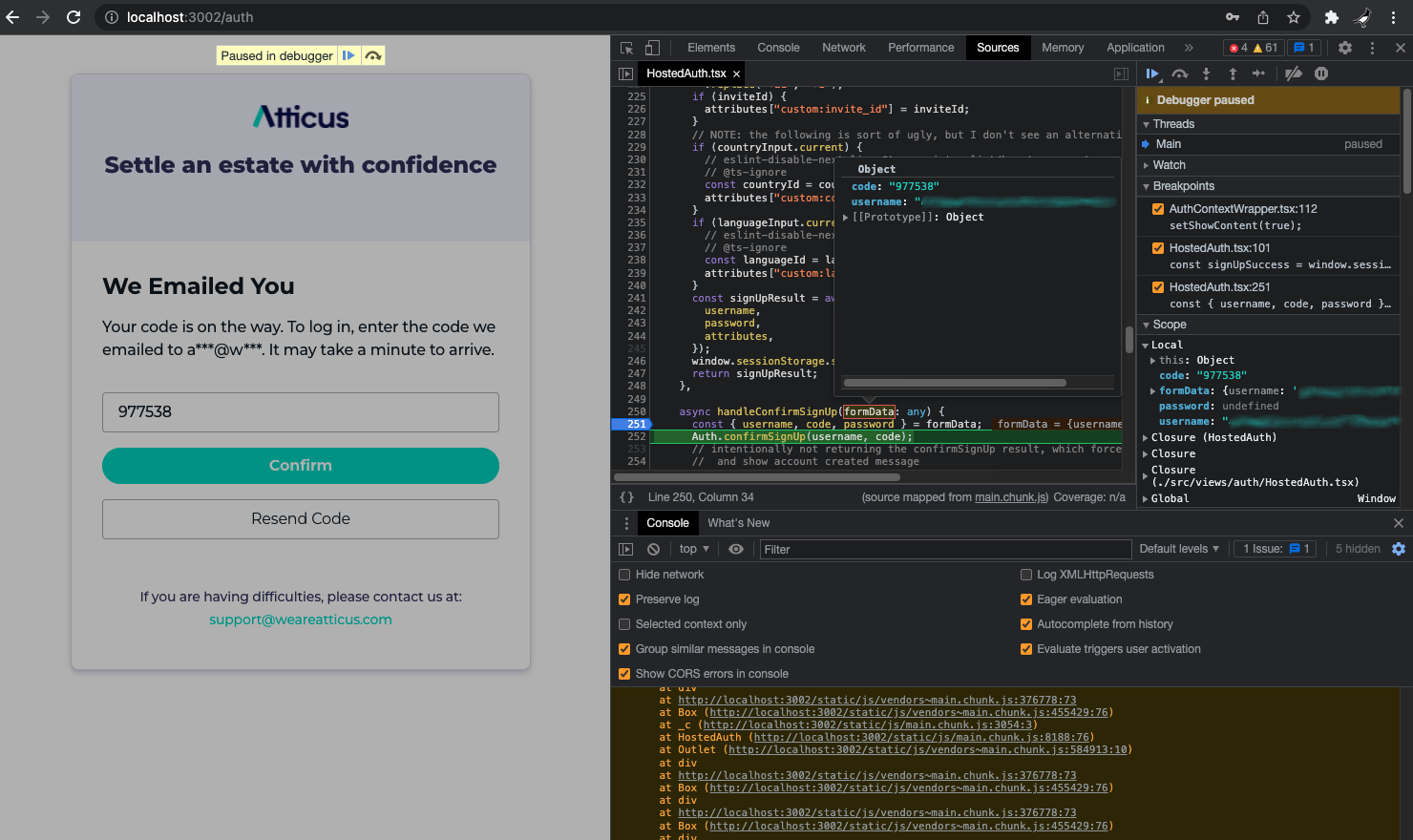Image resolution: width=1413 pixels, height=840 pixels.
Task: Open support@weareatticus.com email link
Action: tap(301, 619)
